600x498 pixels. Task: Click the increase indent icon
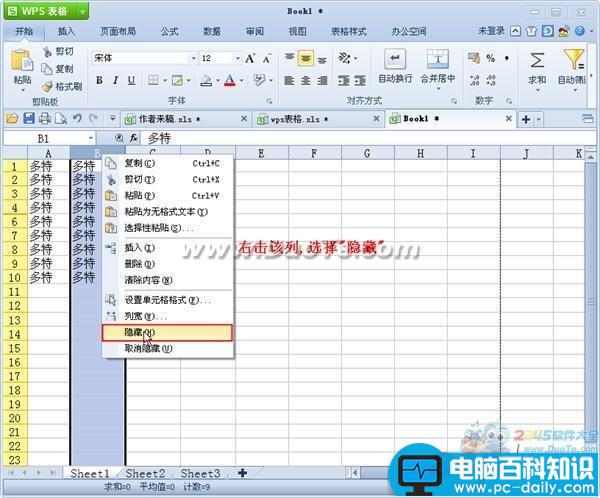click(360, 81)
